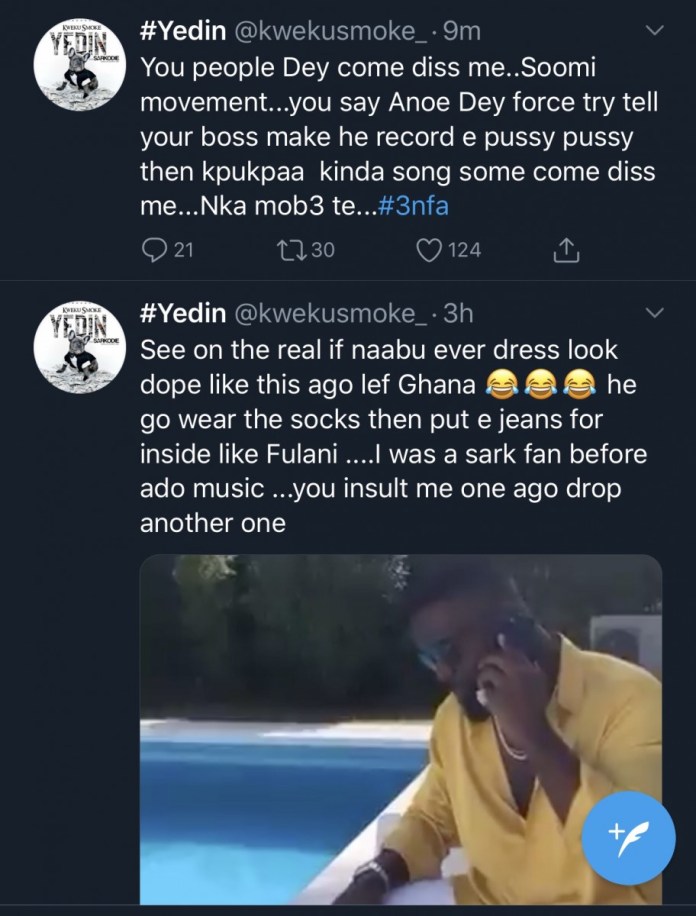Expand the chevron menu on the 9m tweet

(656, 32)
